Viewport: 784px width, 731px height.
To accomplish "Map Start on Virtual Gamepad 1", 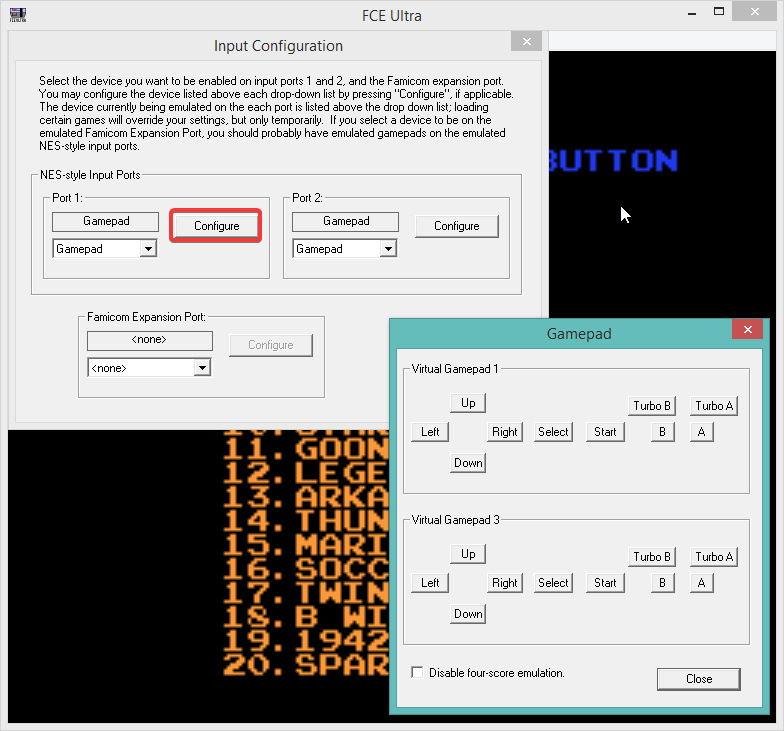I will coord(605,432).
